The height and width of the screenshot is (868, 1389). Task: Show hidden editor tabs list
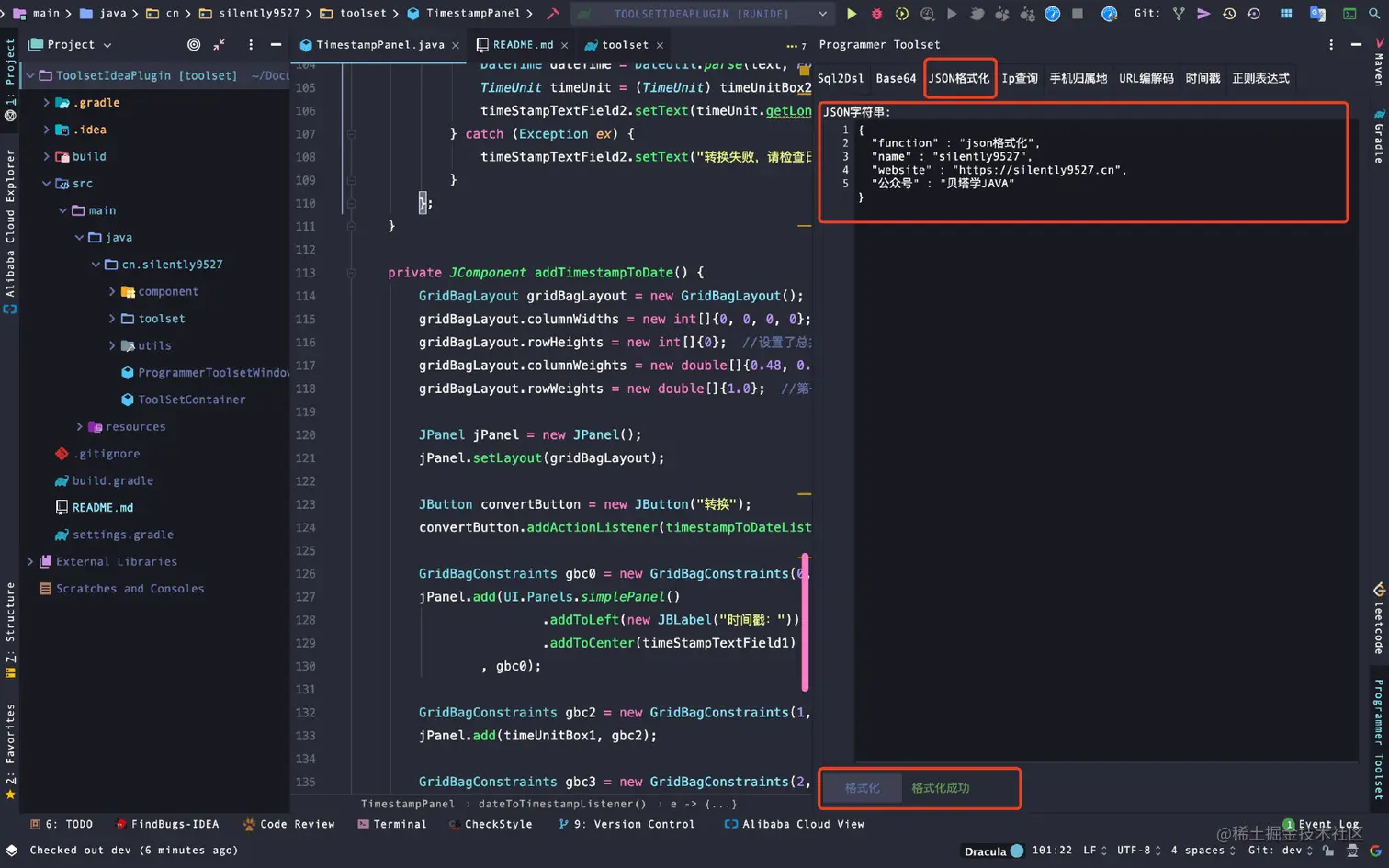(x=796, y=45)
